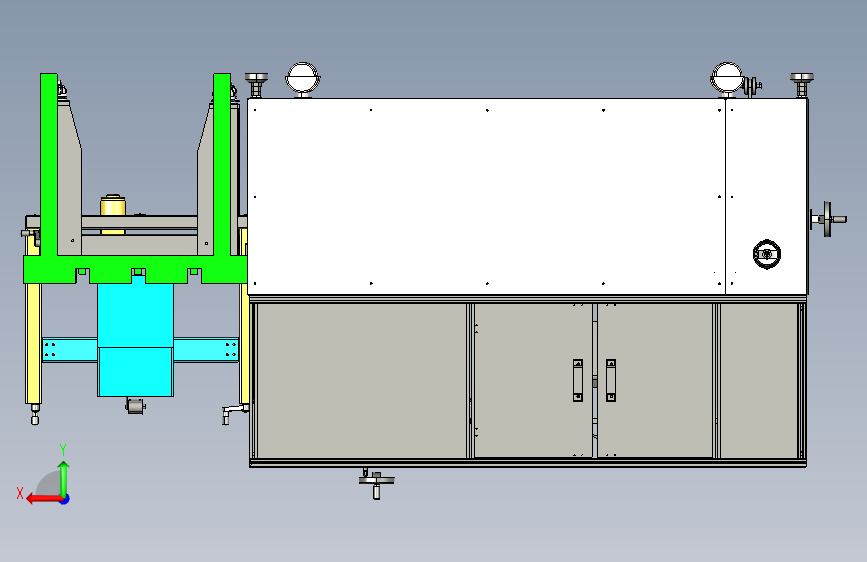Select the left round gauge on top
This screenshot has height=562, width=867.
click(x=302, y=79)
